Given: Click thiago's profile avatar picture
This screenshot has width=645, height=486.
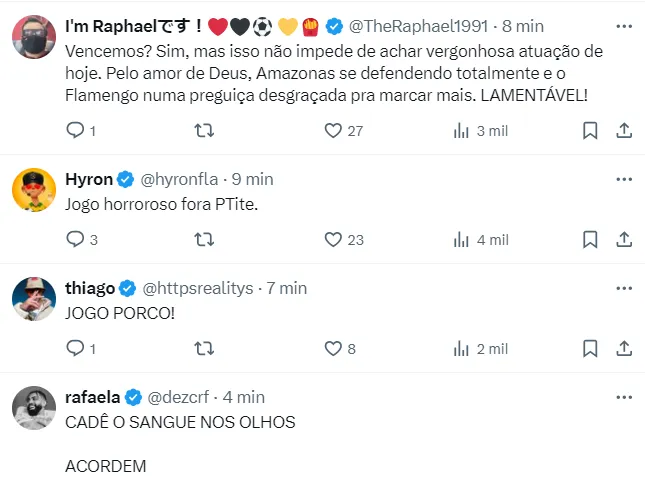Looking at the screenshot, I should point(33,298).
